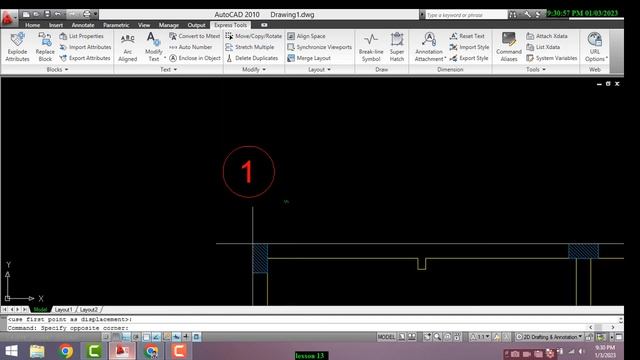Screen dimensions: 640x360
Task: Start Move/Copy/Rotate command
Action: (253, 36)
